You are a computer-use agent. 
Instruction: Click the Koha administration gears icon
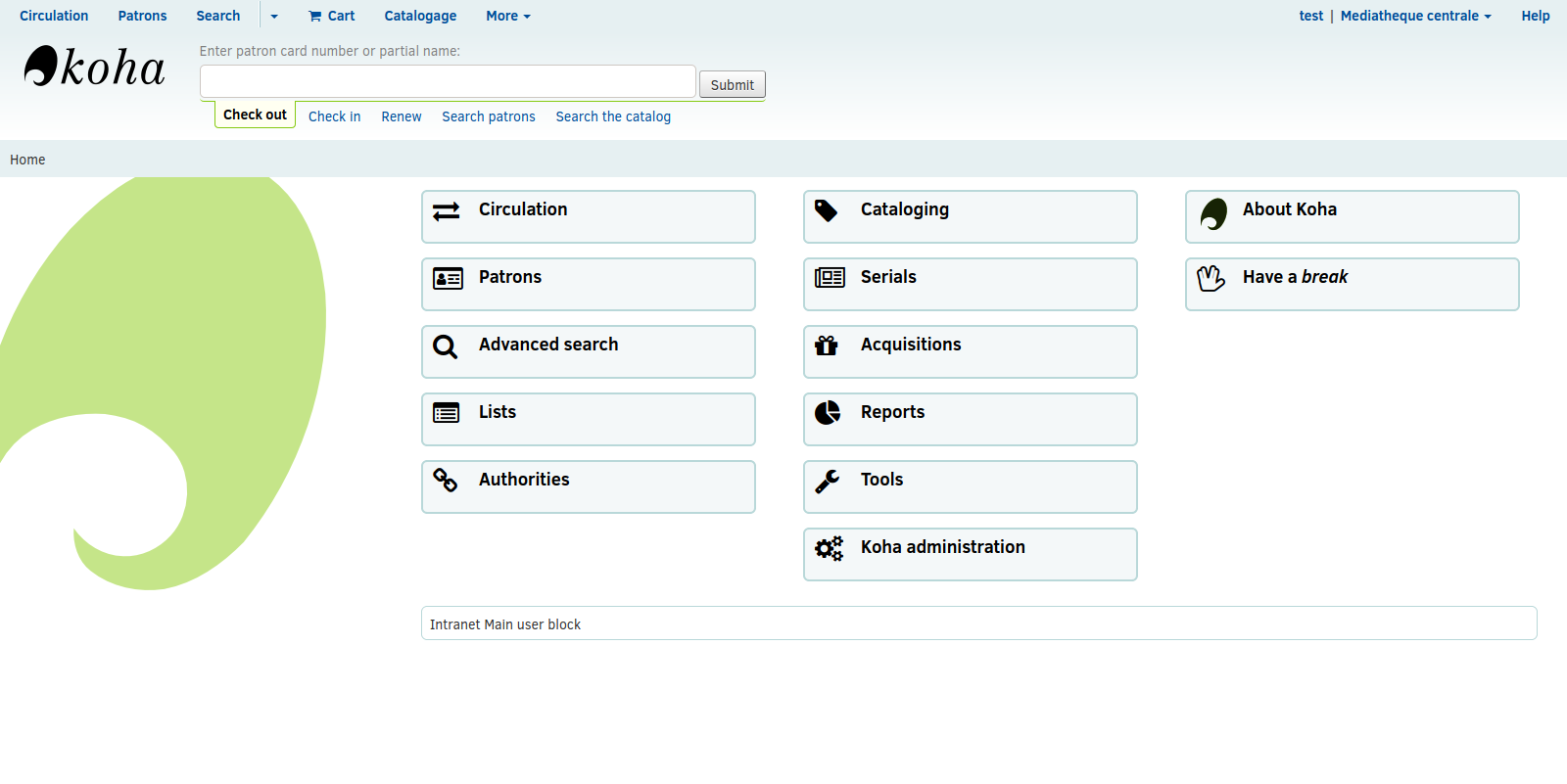pos(829,548)
